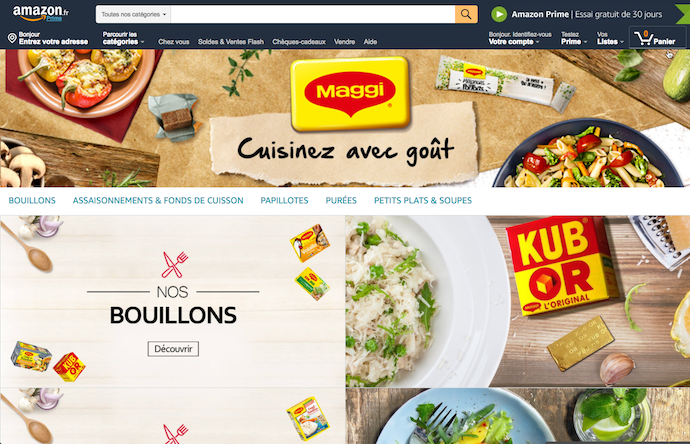Open the Soldes & Ventes Flash link
This screenshot has width=690, height=444.
click(231, 42)
